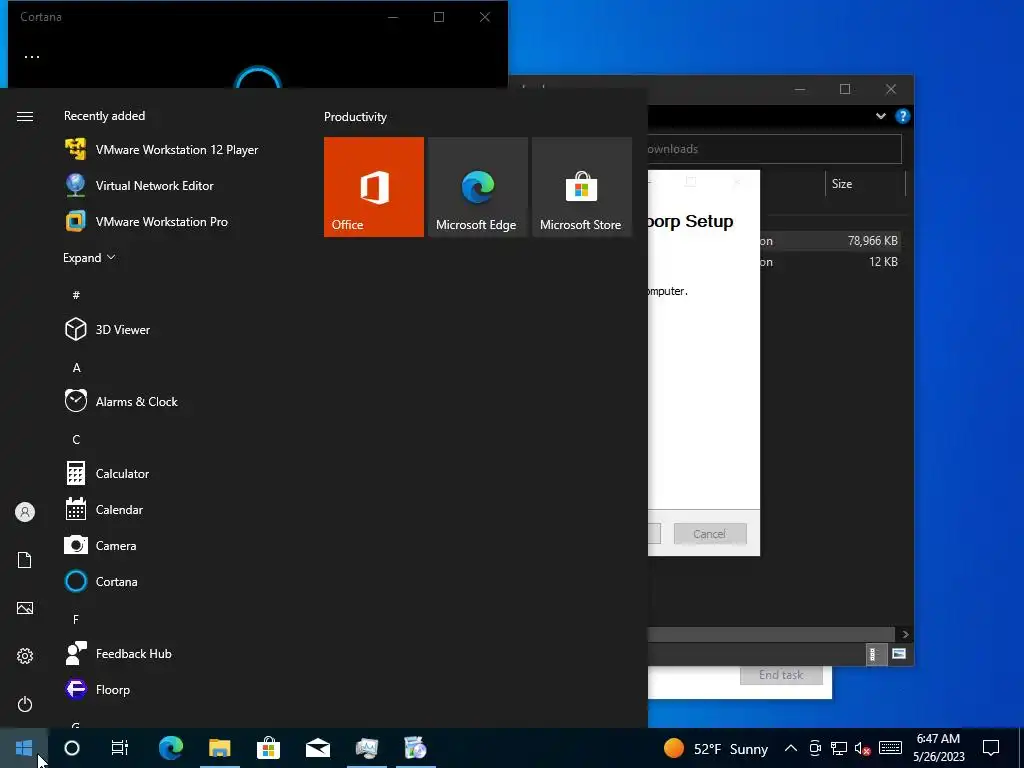The width and height of the screenshot is (1024, 768).
Task: Jump to the A letter group
Action: click(76, 368)
